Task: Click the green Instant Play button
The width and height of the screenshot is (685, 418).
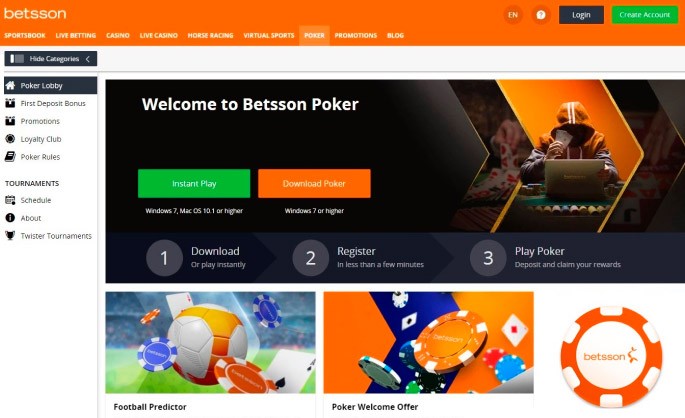Action: (194, 183)
